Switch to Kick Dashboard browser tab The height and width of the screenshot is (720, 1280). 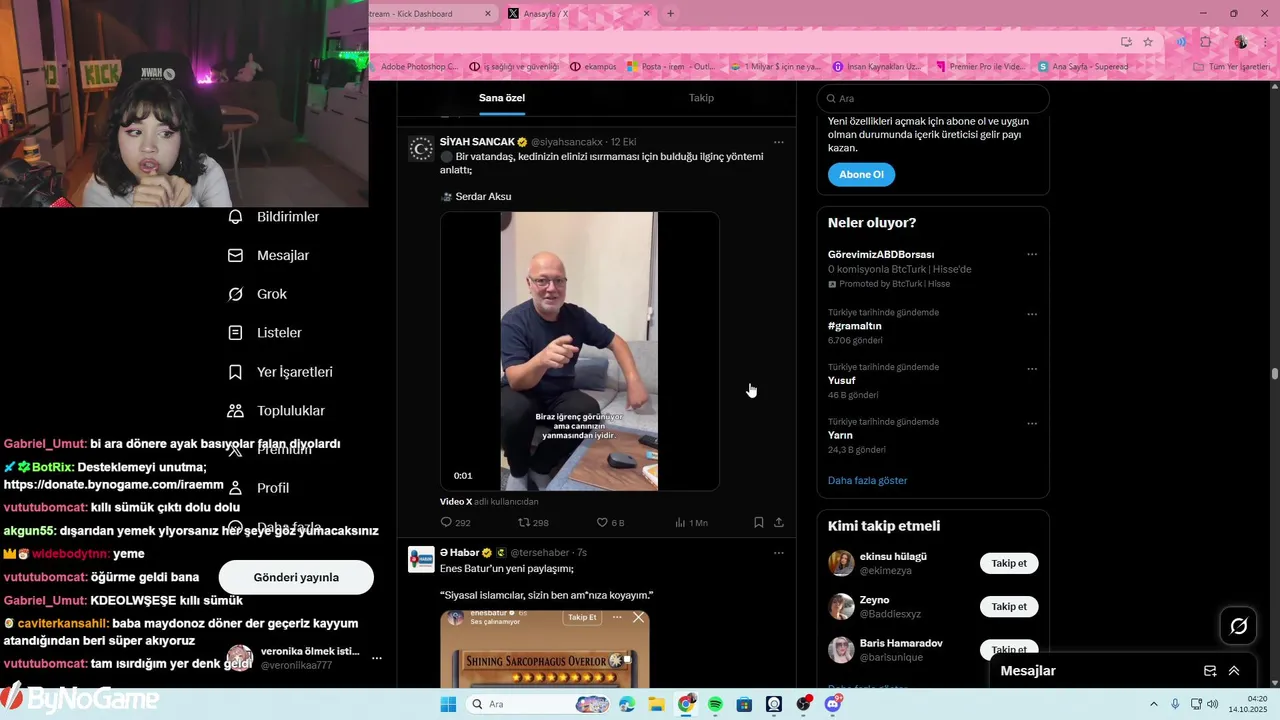[x=431, y=14]
